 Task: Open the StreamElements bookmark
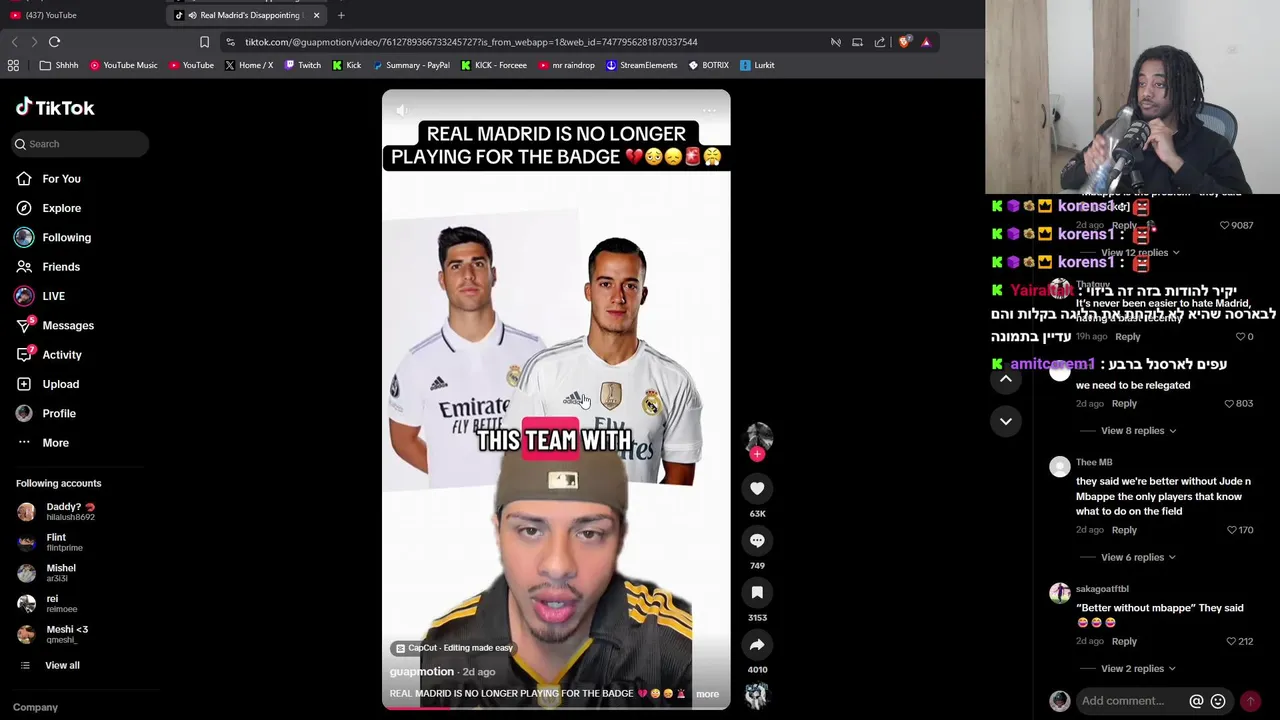(641, 65)
